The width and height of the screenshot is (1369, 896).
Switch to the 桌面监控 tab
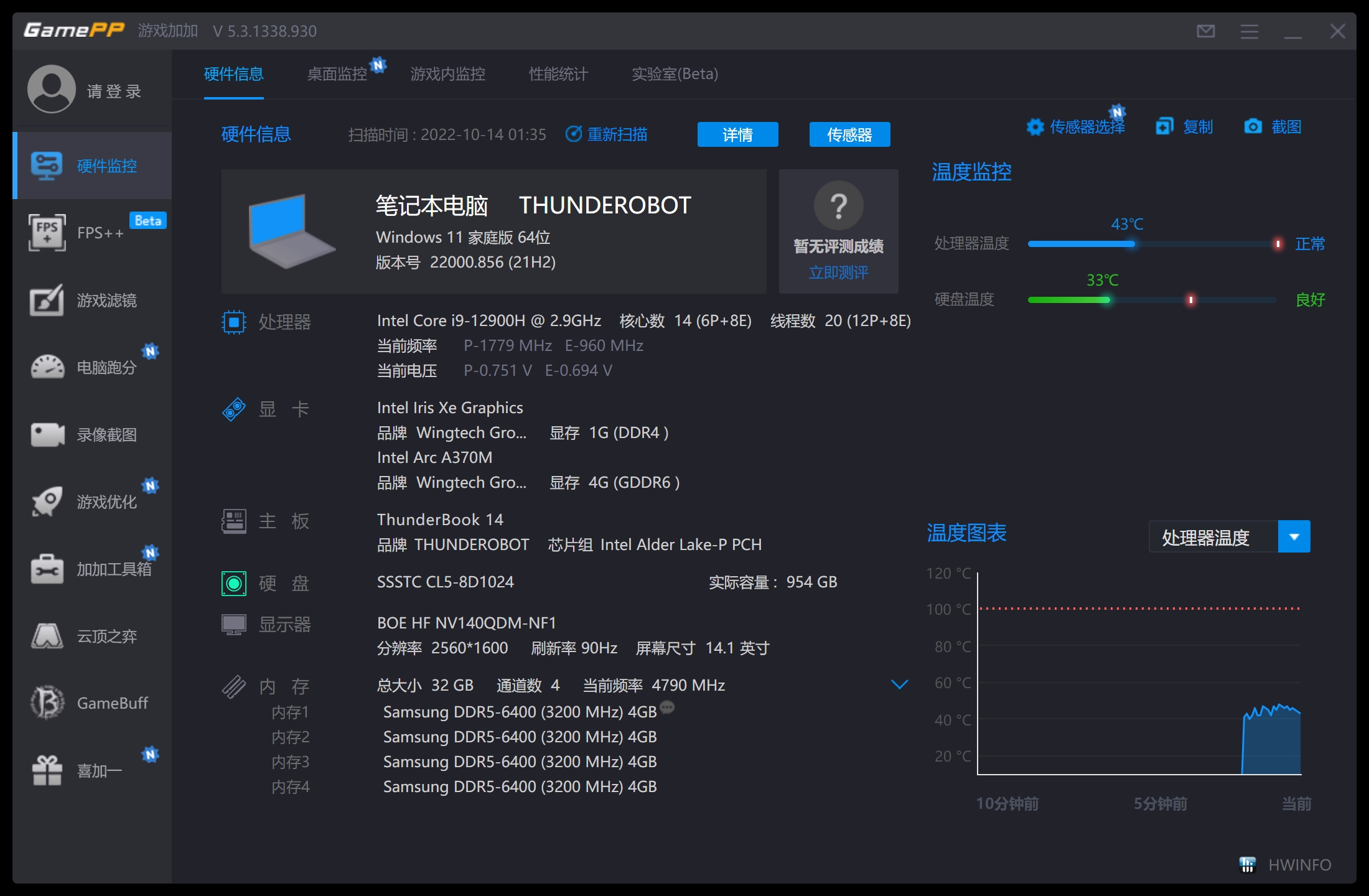coord(337,74)
